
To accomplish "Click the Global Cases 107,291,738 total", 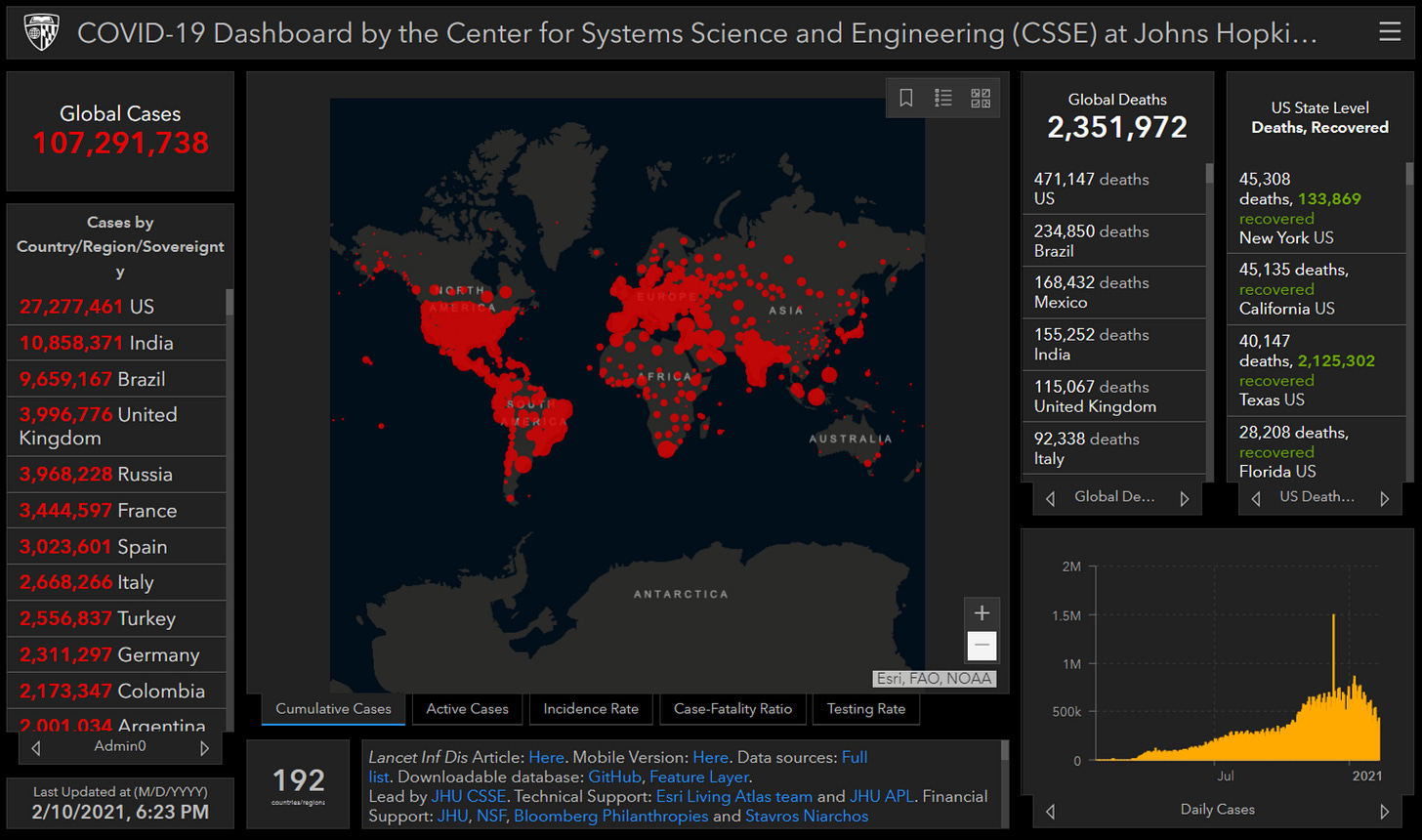I will [120, 143].
